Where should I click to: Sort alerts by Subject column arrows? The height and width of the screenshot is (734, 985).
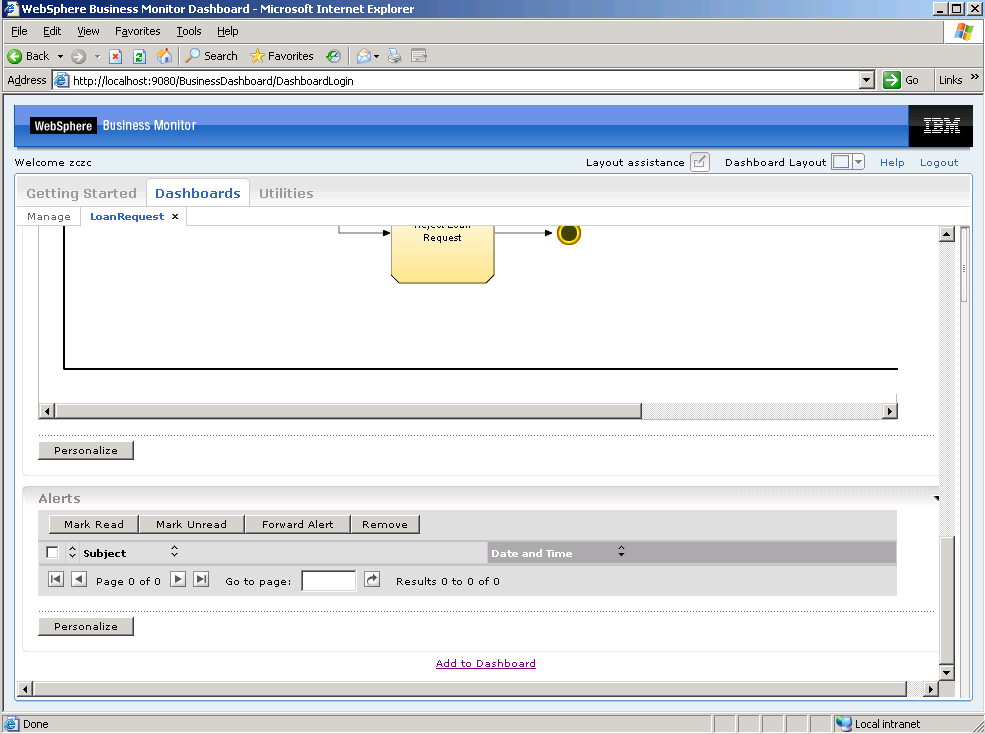tap(175, 551)
